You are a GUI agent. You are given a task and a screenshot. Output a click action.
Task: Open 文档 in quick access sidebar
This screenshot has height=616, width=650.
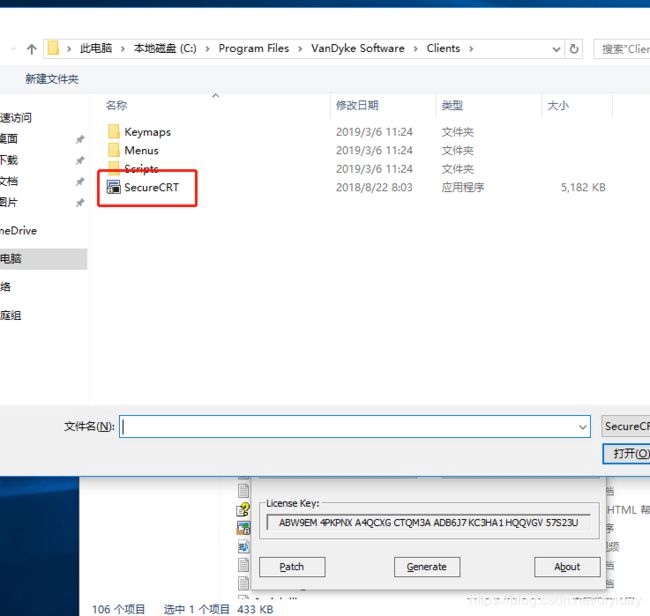9,181
